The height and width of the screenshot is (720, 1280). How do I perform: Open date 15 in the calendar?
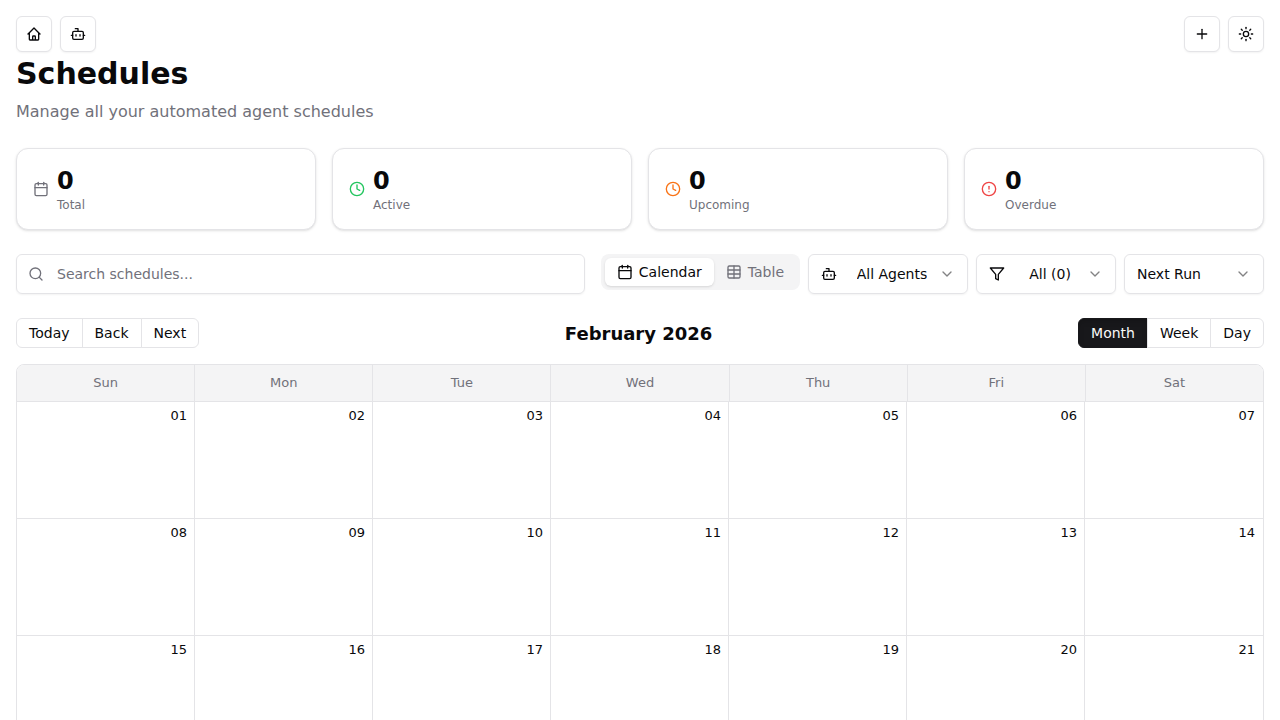coord(178,649)
